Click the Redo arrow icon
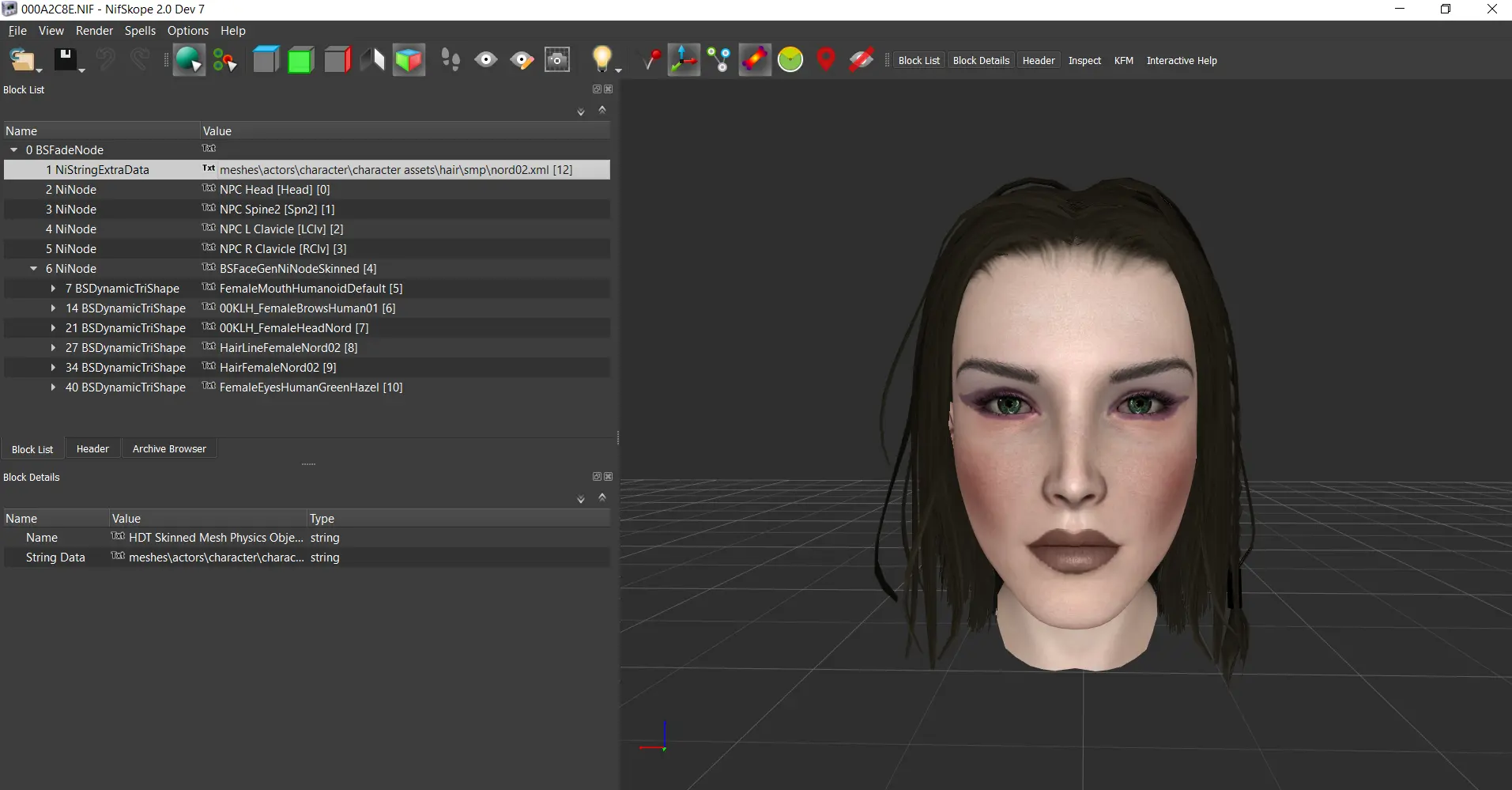Viewport: 1512px width, 790px height. point(140,60)
